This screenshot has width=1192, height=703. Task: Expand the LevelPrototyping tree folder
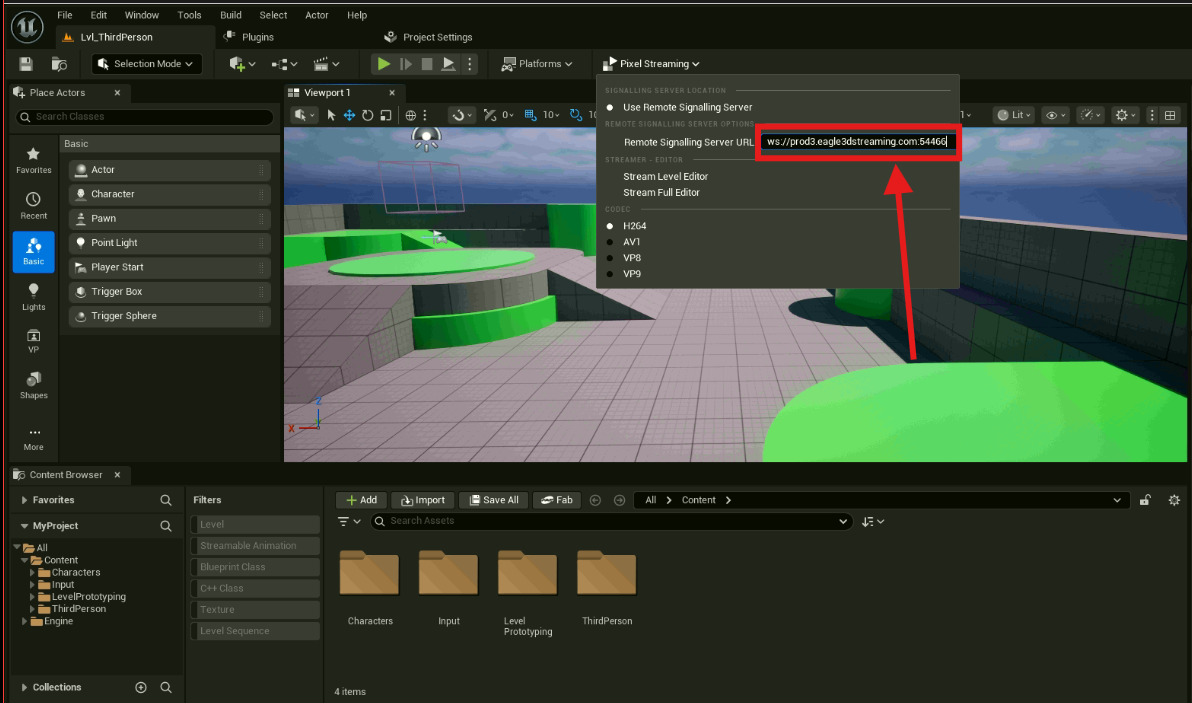[32, 597]
